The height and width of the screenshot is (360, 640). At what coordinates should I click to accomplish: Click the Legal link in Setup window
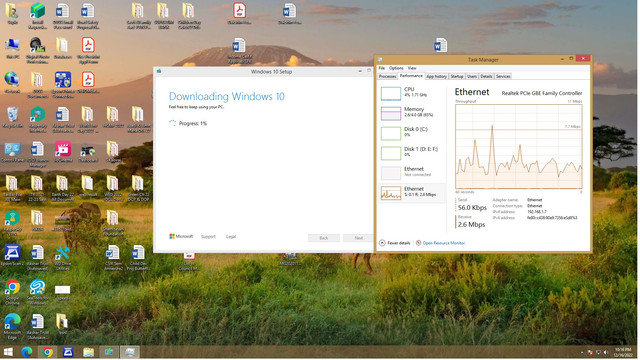coord(231,237)
